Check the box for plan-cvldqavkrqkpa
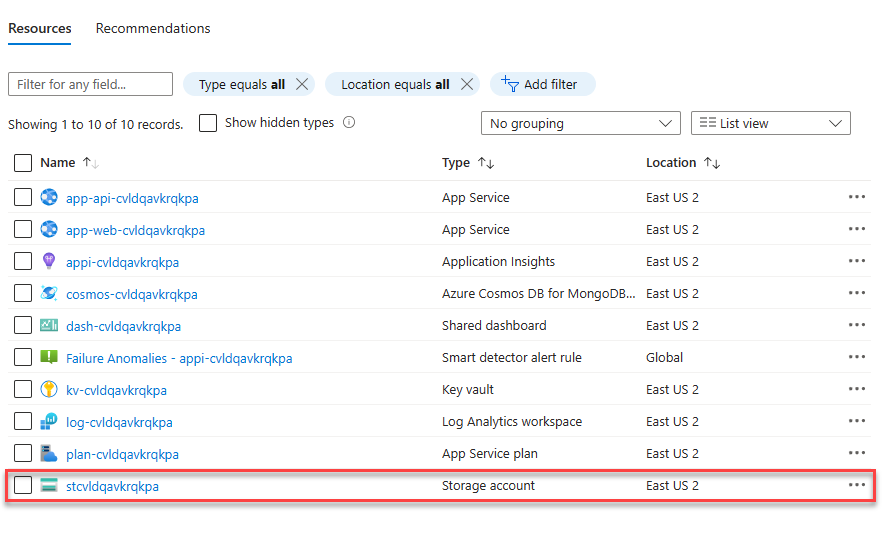 (23, 453)
